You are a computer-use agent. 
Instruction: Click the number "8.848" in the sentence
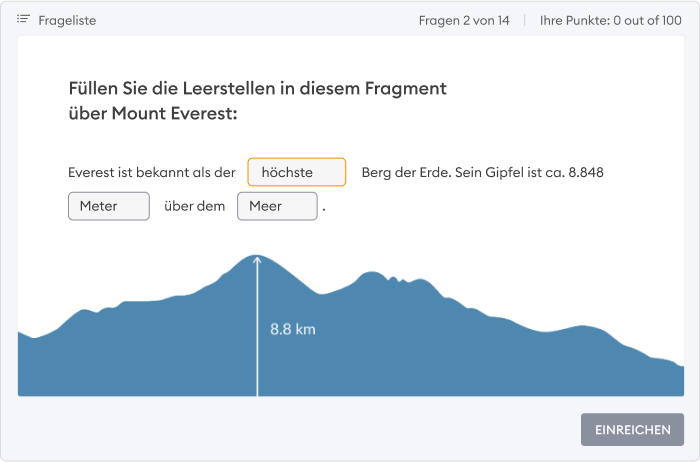pos(586,172)
